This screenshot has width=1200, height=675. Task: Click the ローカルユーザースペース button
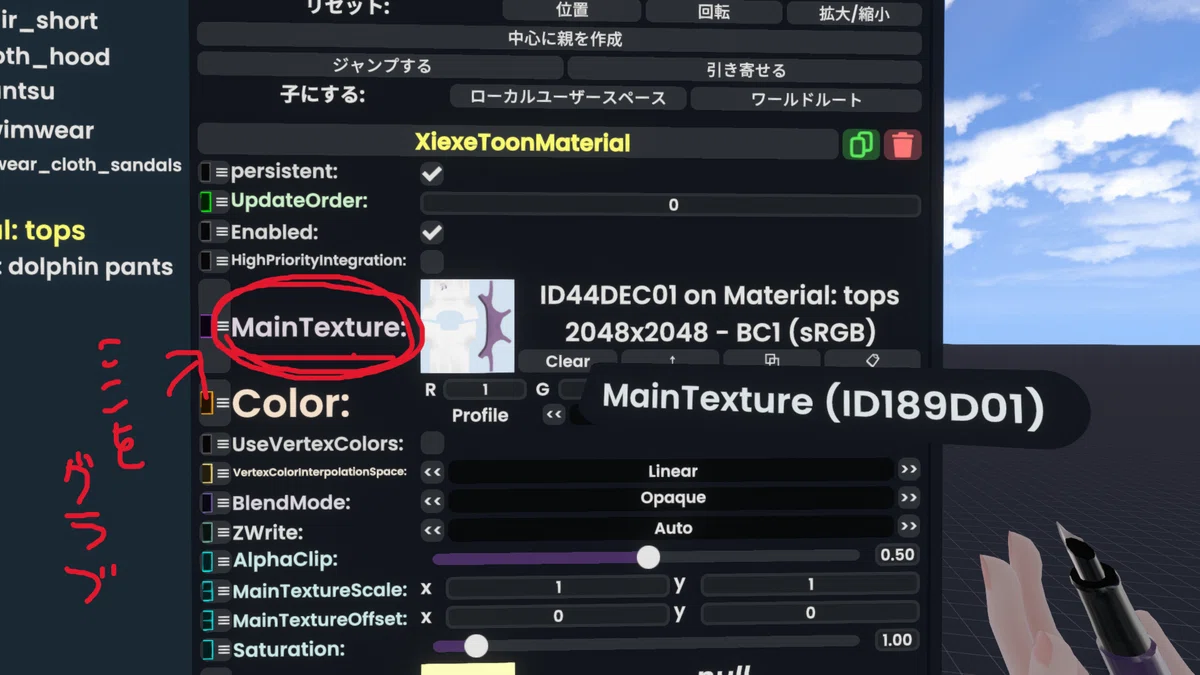pos(567,98)
